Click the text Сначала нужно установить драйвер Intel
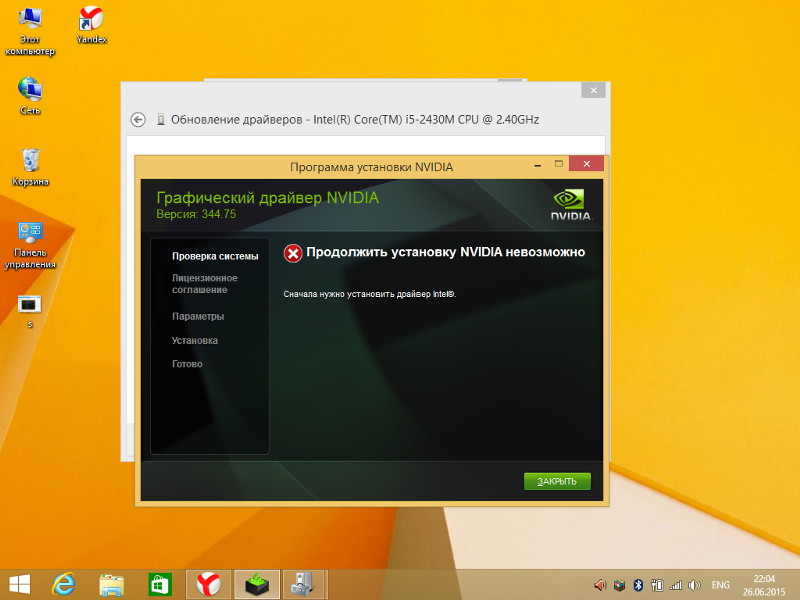 [x=370, y=294]
